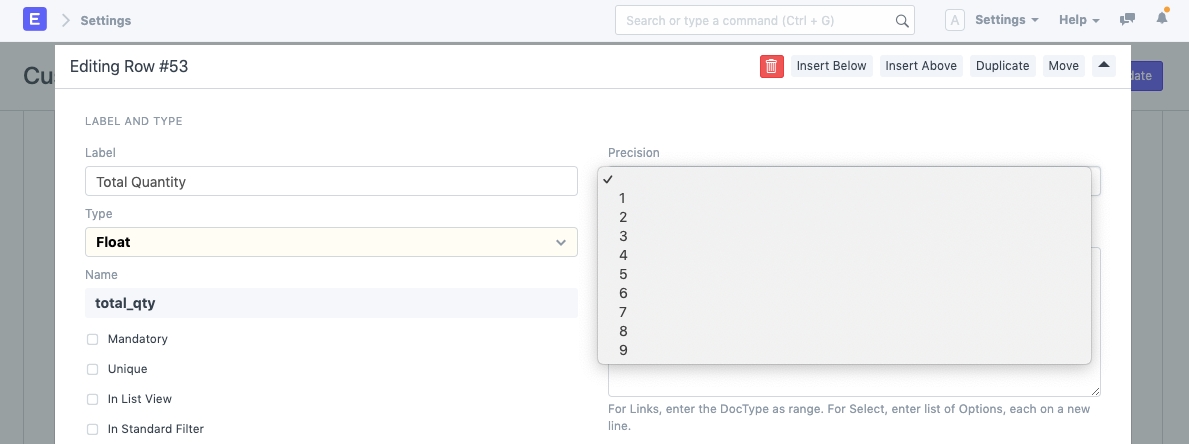
Task: Open the Type dropdown showing Float
Action: pos(331,242)
